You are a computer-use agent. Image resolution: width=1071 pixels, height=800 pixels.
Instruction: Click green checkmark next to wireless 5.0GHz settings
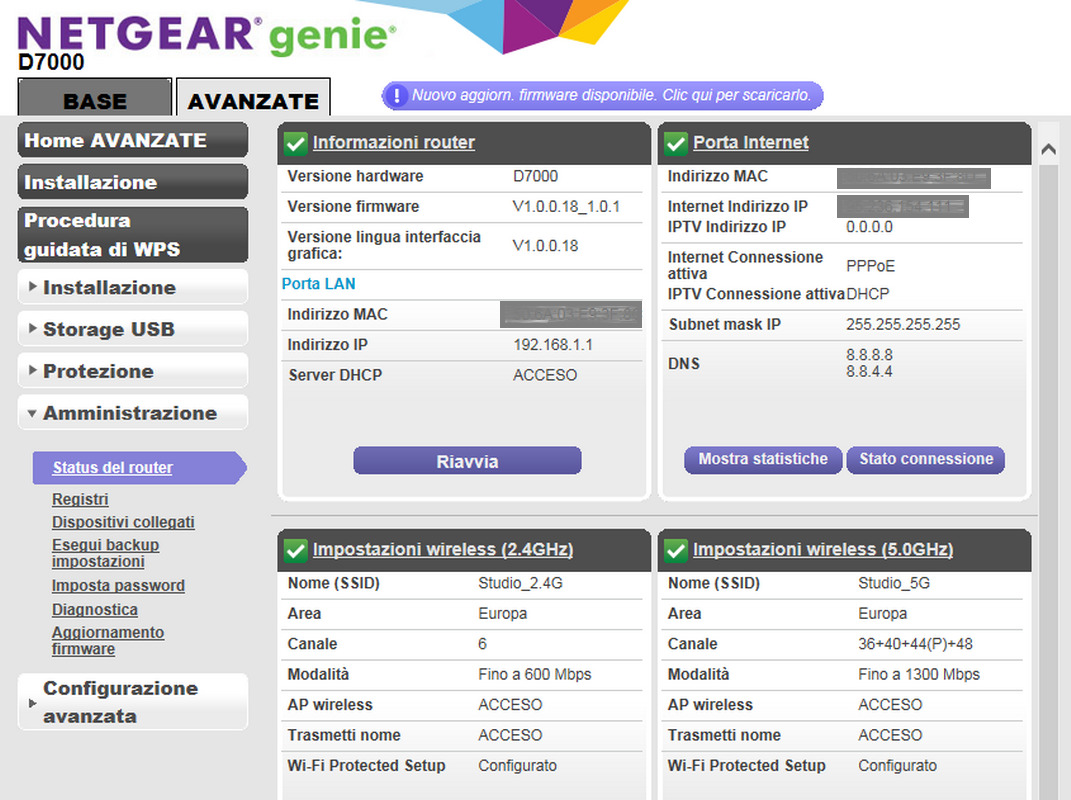point(675,550)
